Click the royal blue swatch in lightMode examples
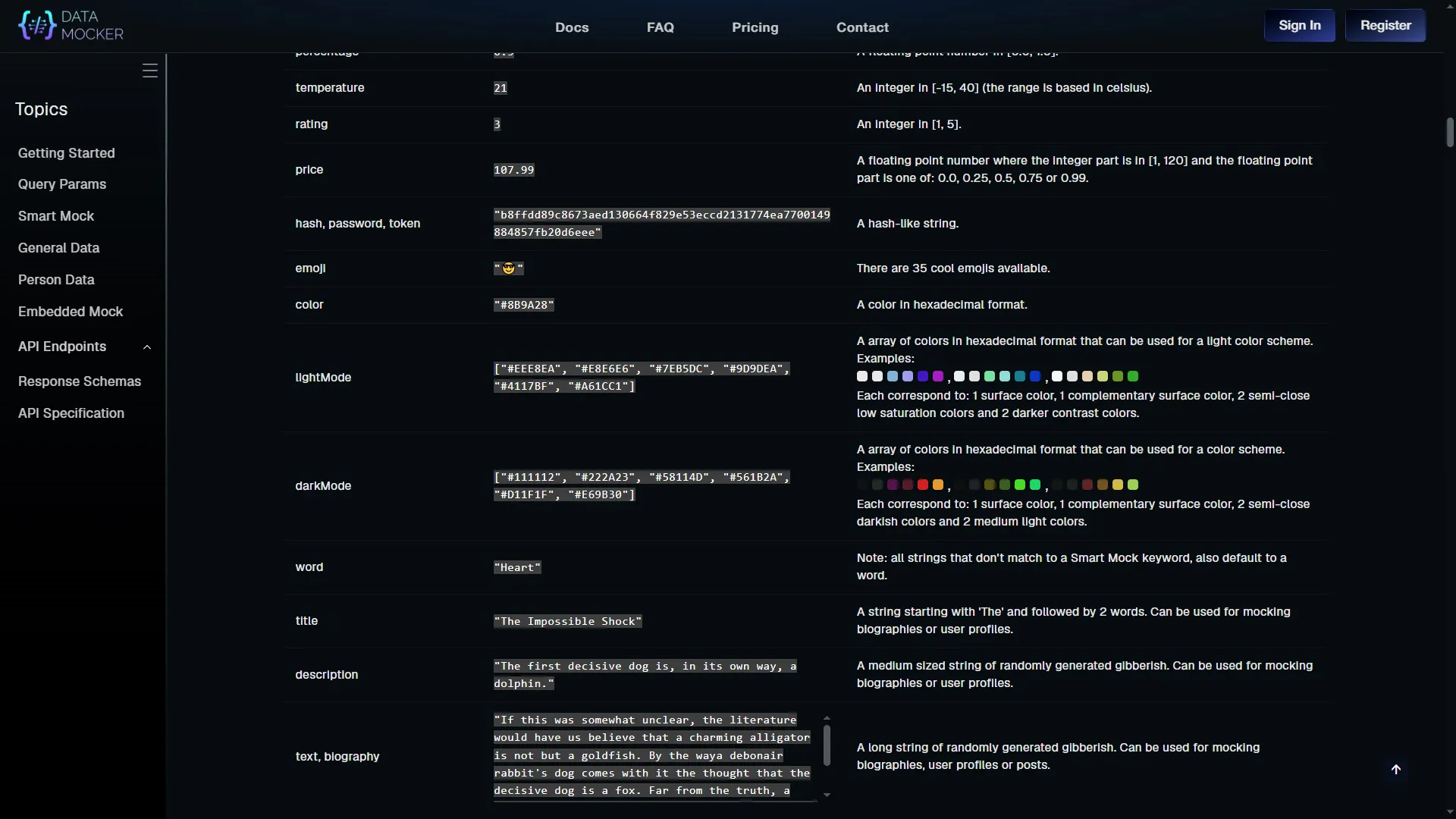Image resolution: width=1456 pixels, height=819 pixels. point(1035,376)
